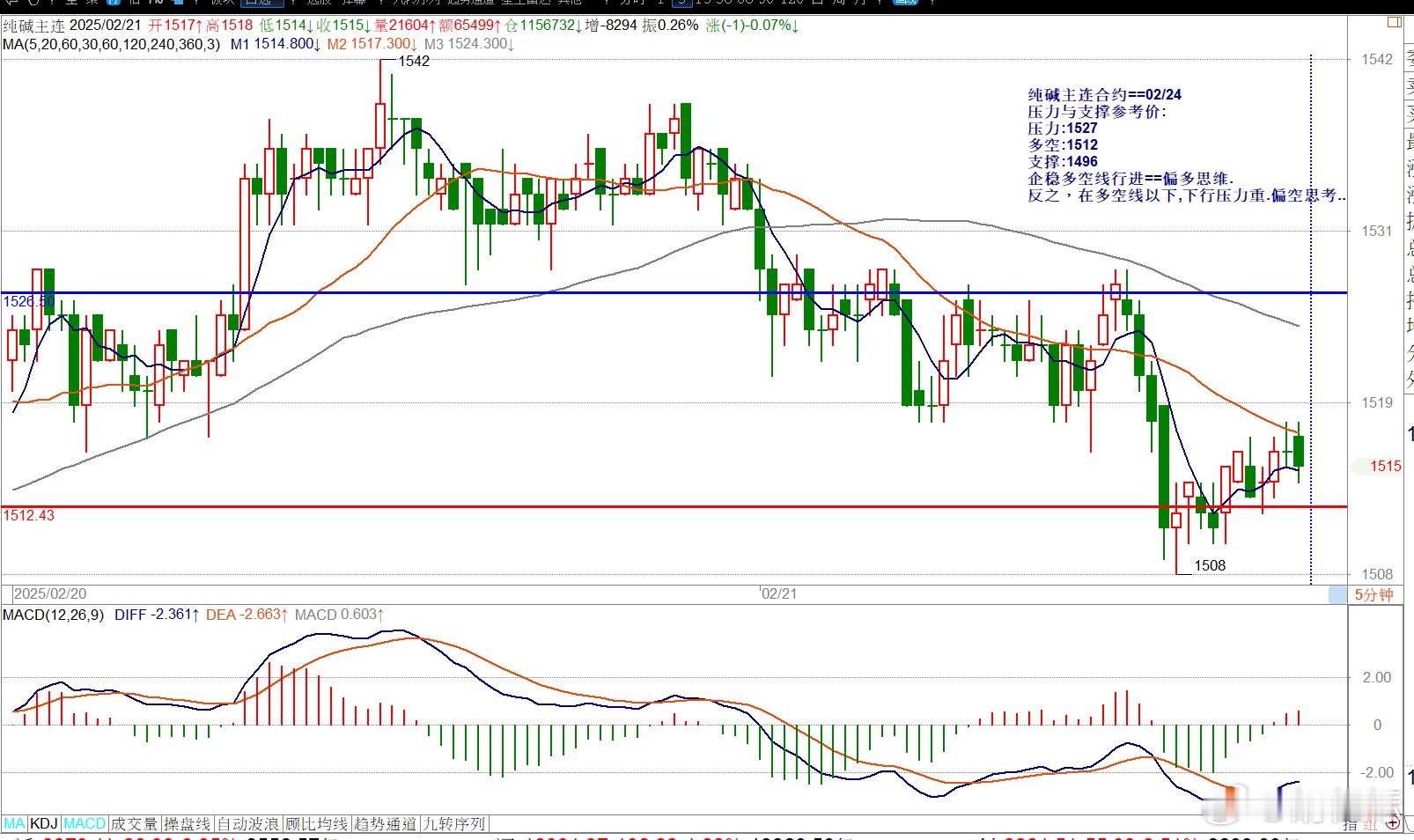
Task: Click the M2 1517.300 moving average value
Action: coord(372,43)
